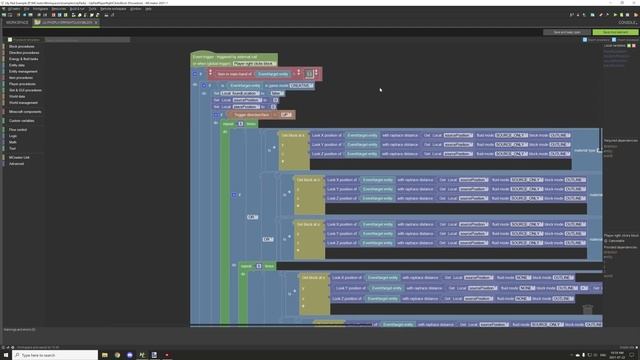The width and height of the screenshot is (640, 360).
Task: Open the Workspace menu
Action: pos(40,9)
